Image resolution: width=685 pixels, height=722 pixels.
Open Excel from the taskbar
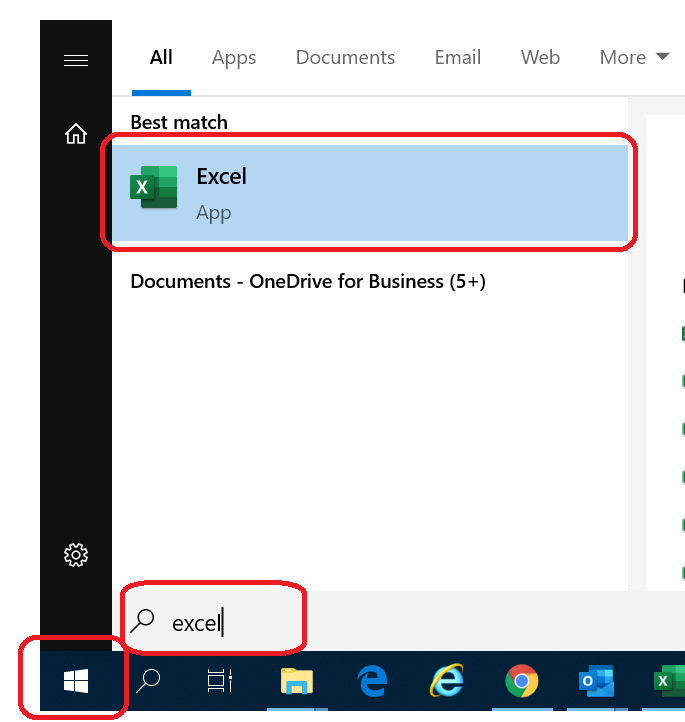click(669, 681)
